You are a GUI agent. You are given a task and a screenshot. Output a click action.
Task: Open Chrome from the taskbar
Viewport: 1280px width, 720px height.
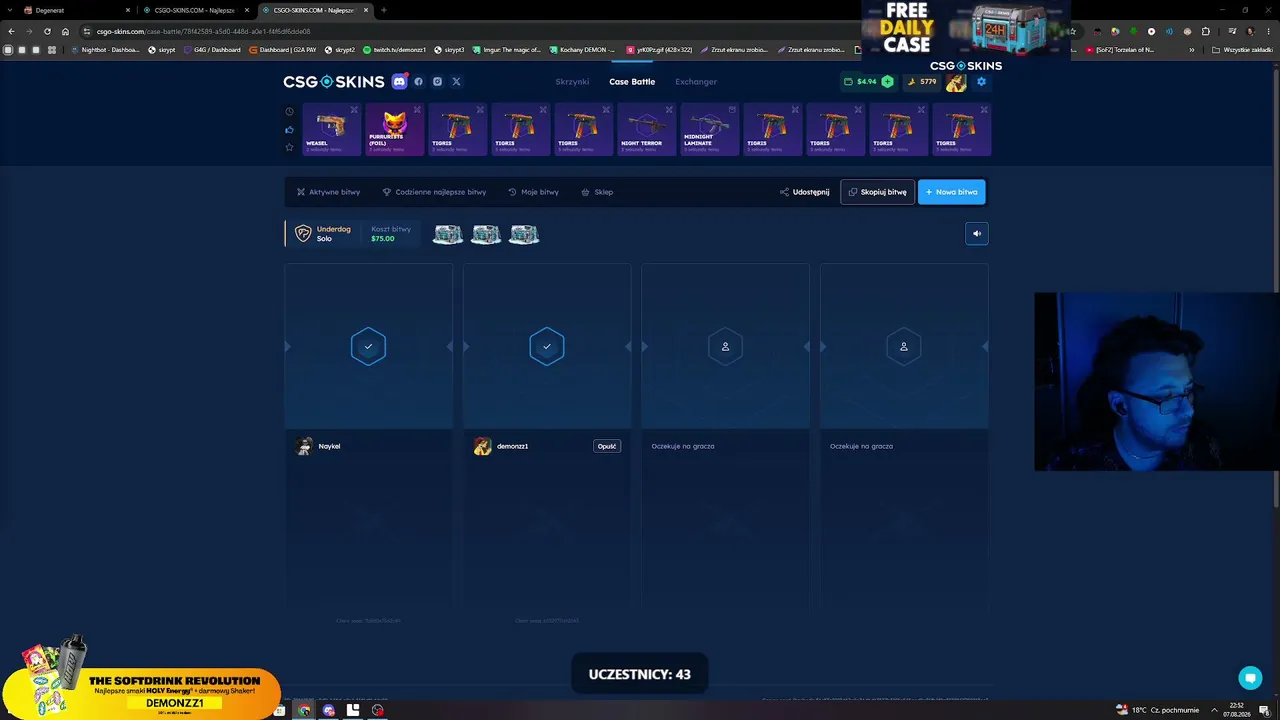304,711
